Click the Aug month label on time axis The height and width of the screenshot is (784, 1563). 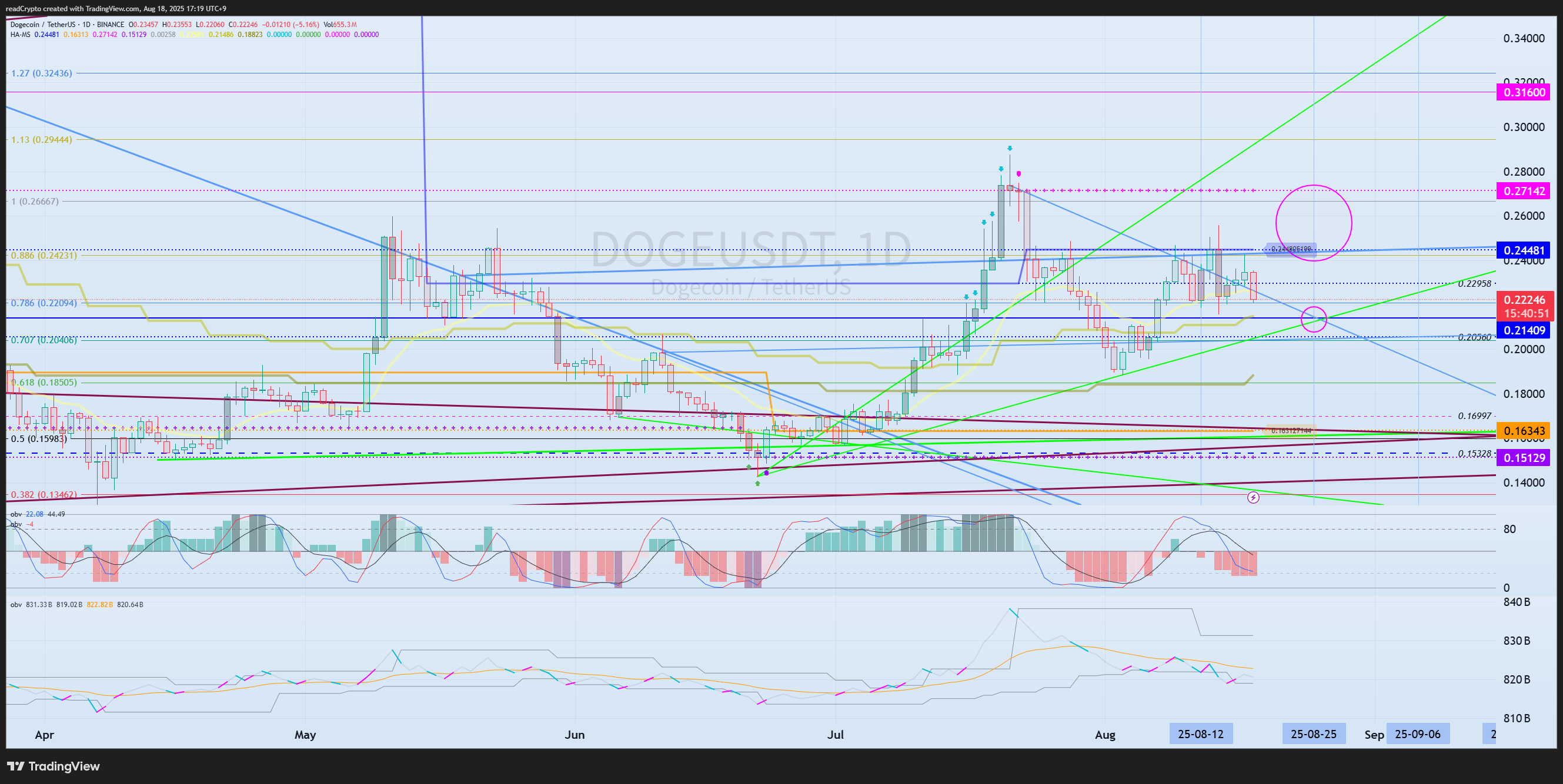(1105, 735)
